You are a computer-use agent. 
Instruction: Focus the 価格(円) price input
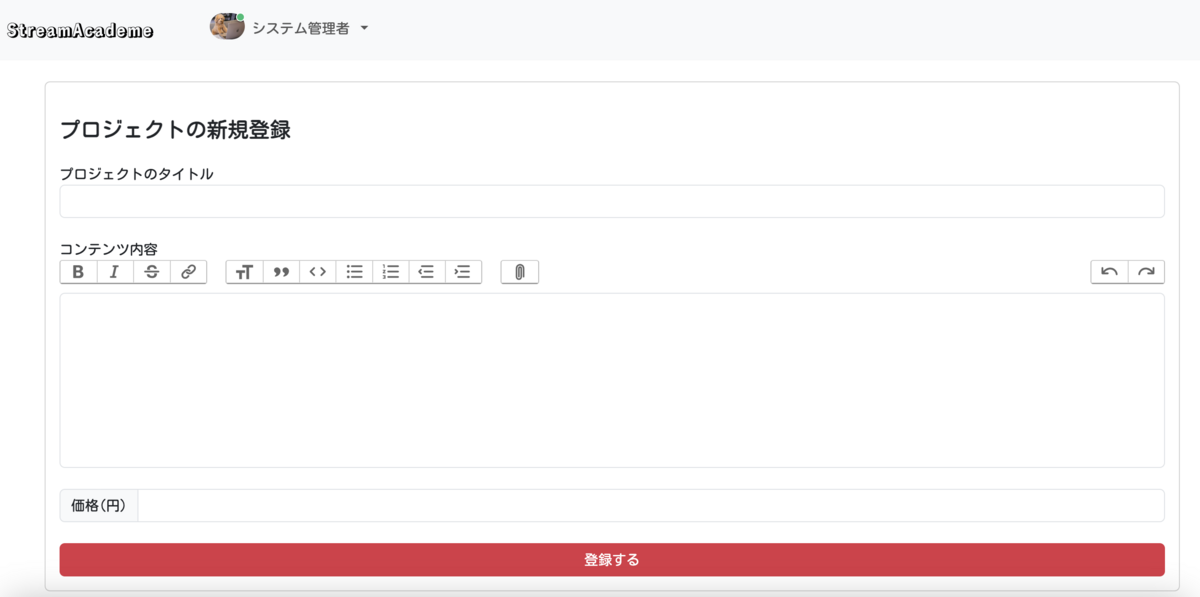tap(651, 505)
